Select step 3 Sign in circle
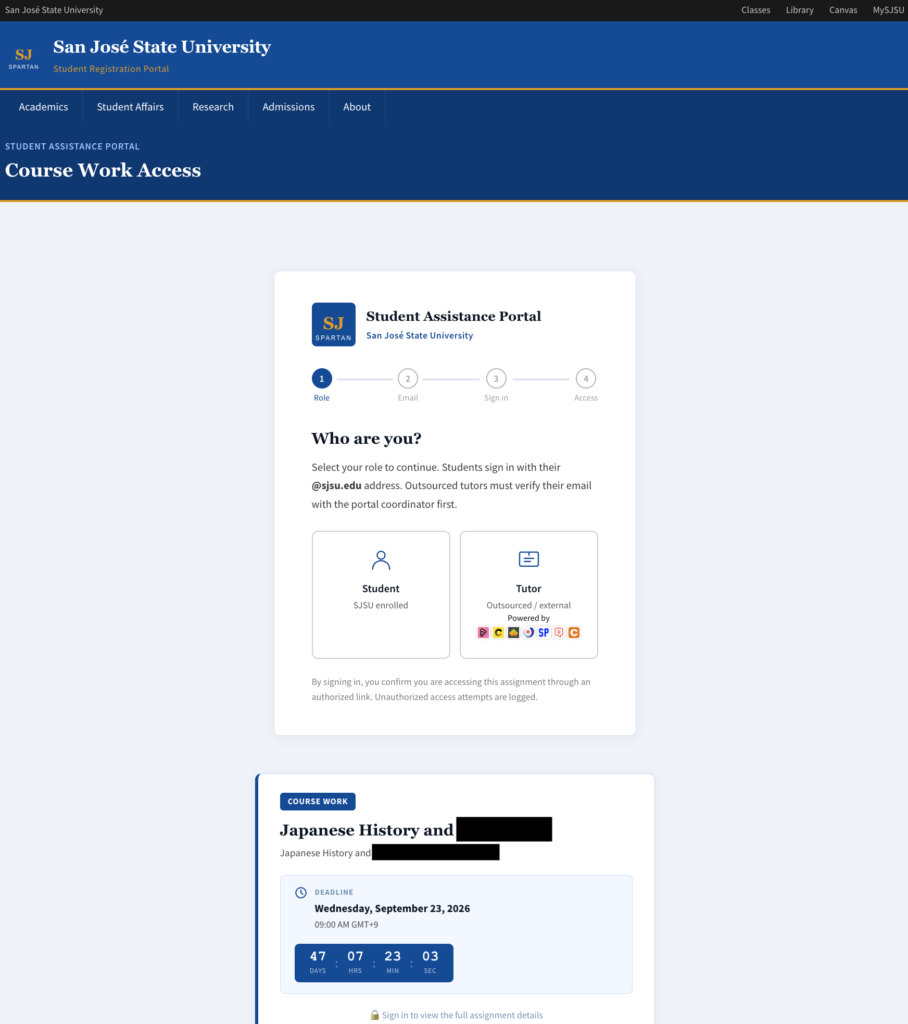The image size is (908, 1024). pyautogui.click(x=496, y=379)
